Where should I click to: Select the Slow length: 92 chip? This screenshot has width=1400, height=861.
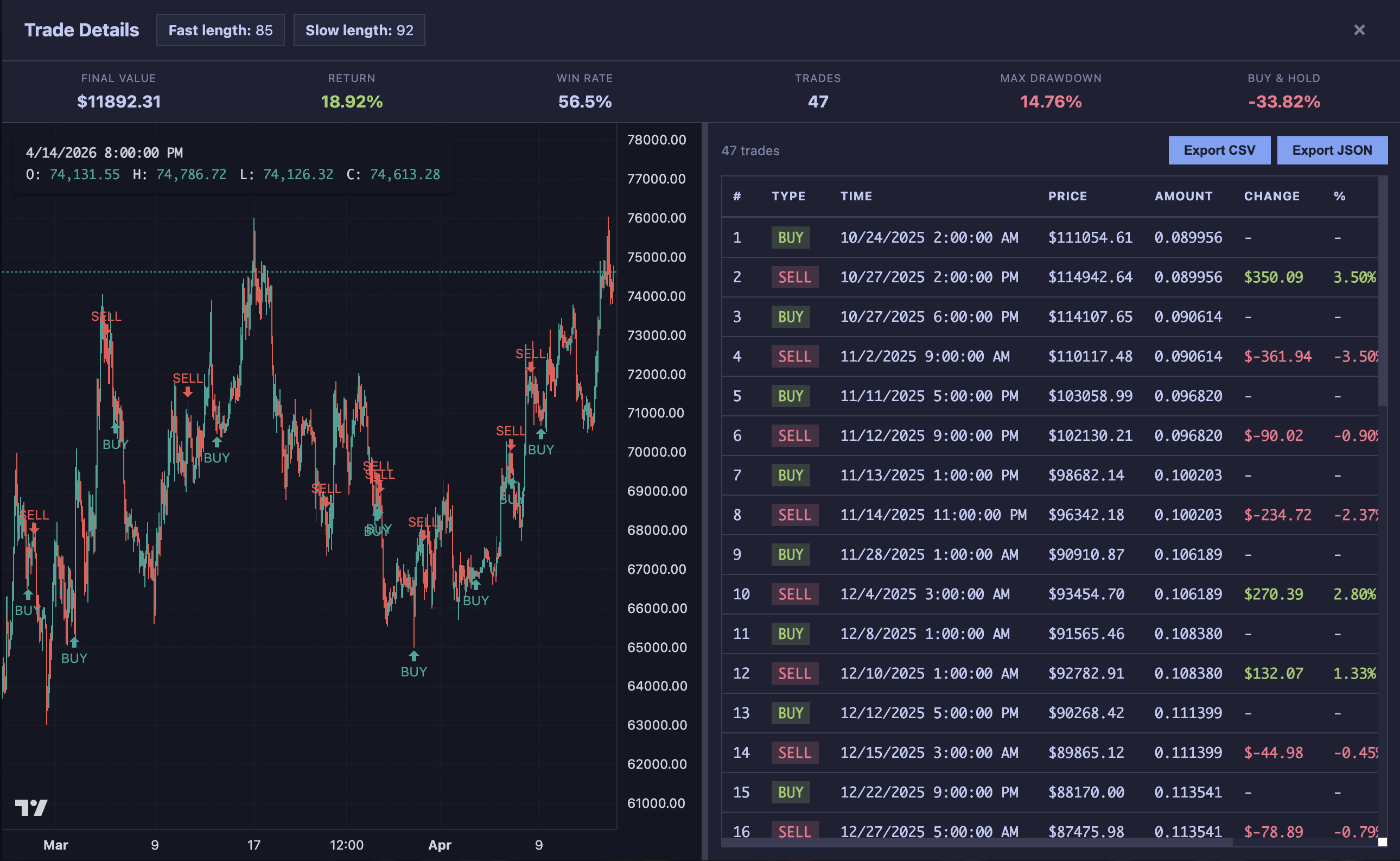pyautogui.click(x=359, y=30)
